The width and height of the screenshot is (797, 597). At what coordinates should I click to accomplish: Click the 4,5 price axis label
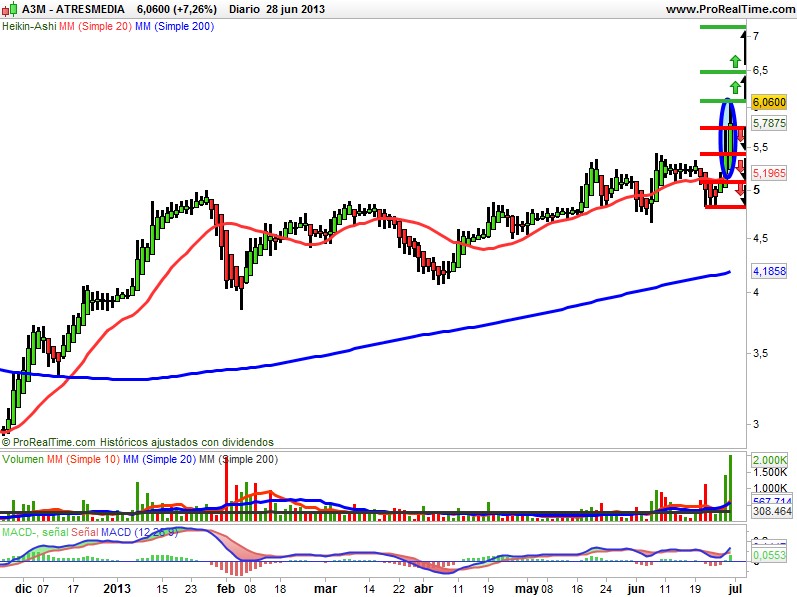click(x=760, y=238)
